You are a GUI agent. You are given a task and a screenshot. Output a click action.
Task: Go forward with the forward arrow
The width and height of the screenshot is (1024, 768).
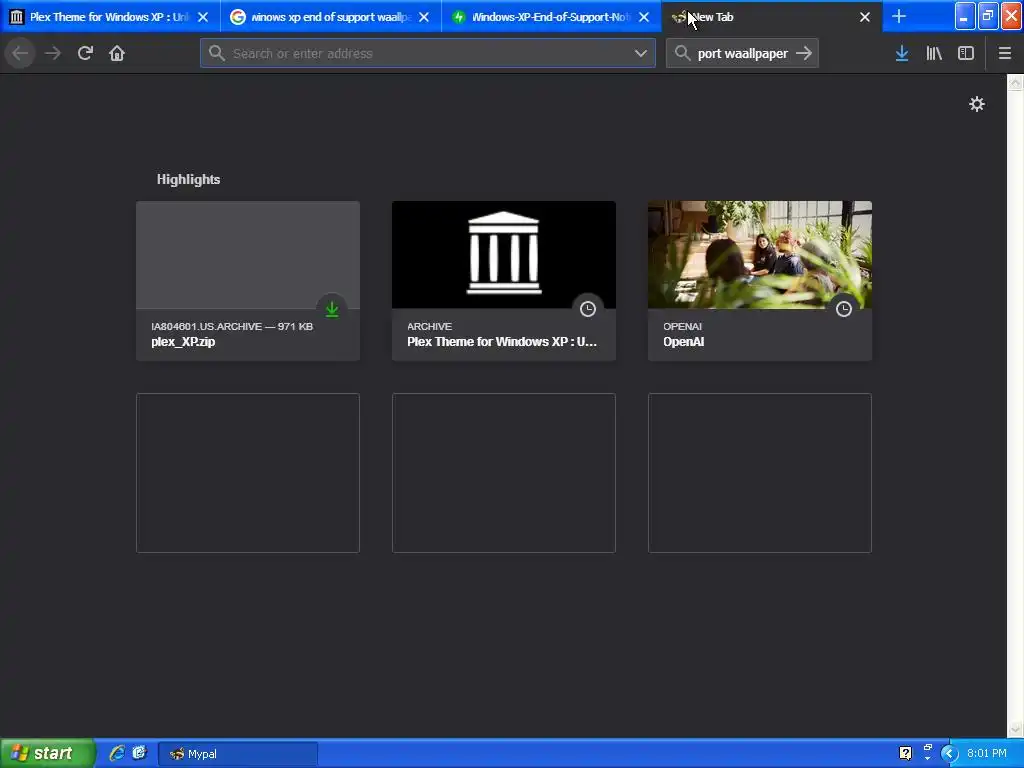pyautogui.click(x=53, y=53)
